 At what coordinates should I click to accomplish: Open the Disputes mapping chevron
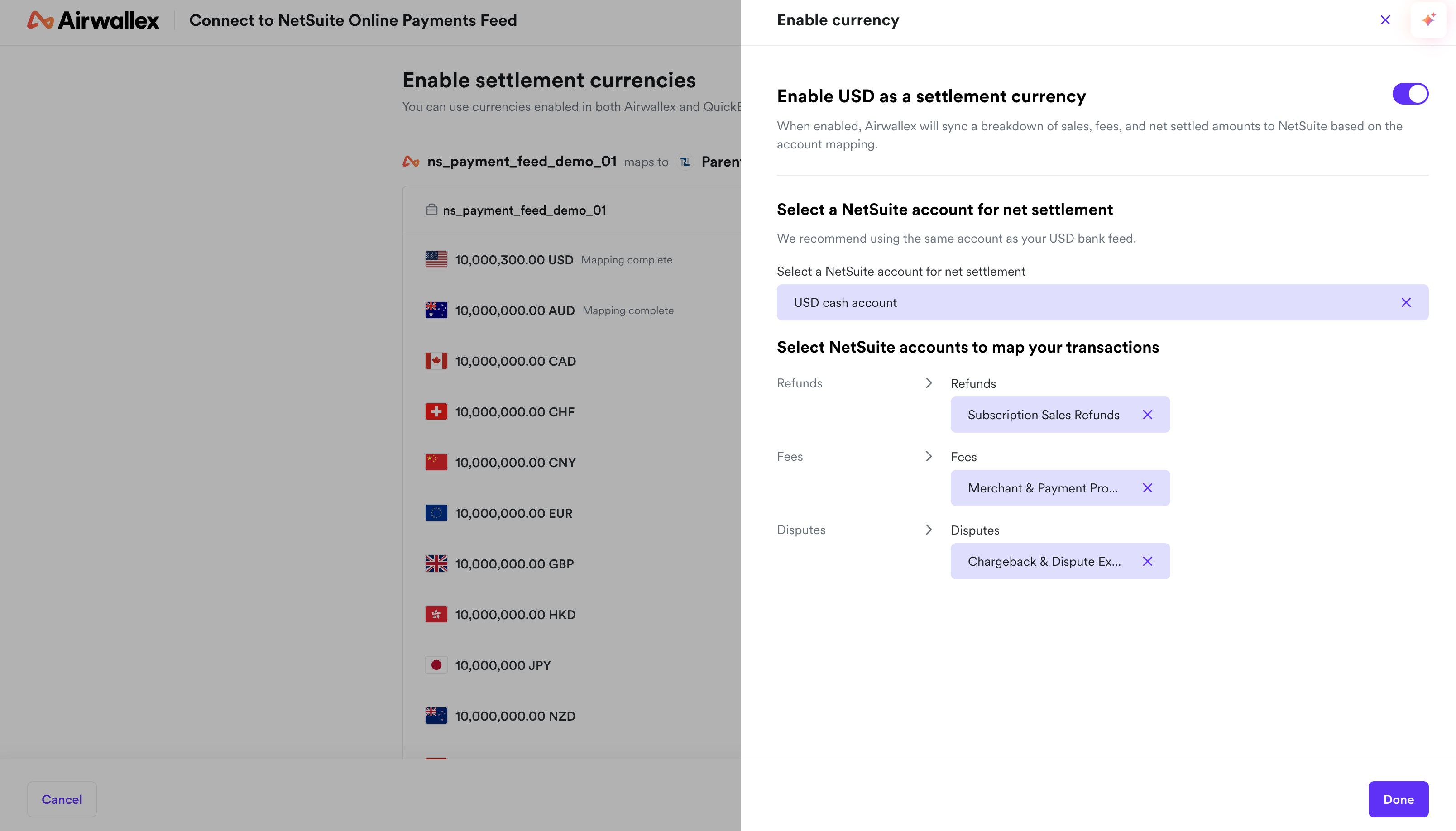point(928,530)
